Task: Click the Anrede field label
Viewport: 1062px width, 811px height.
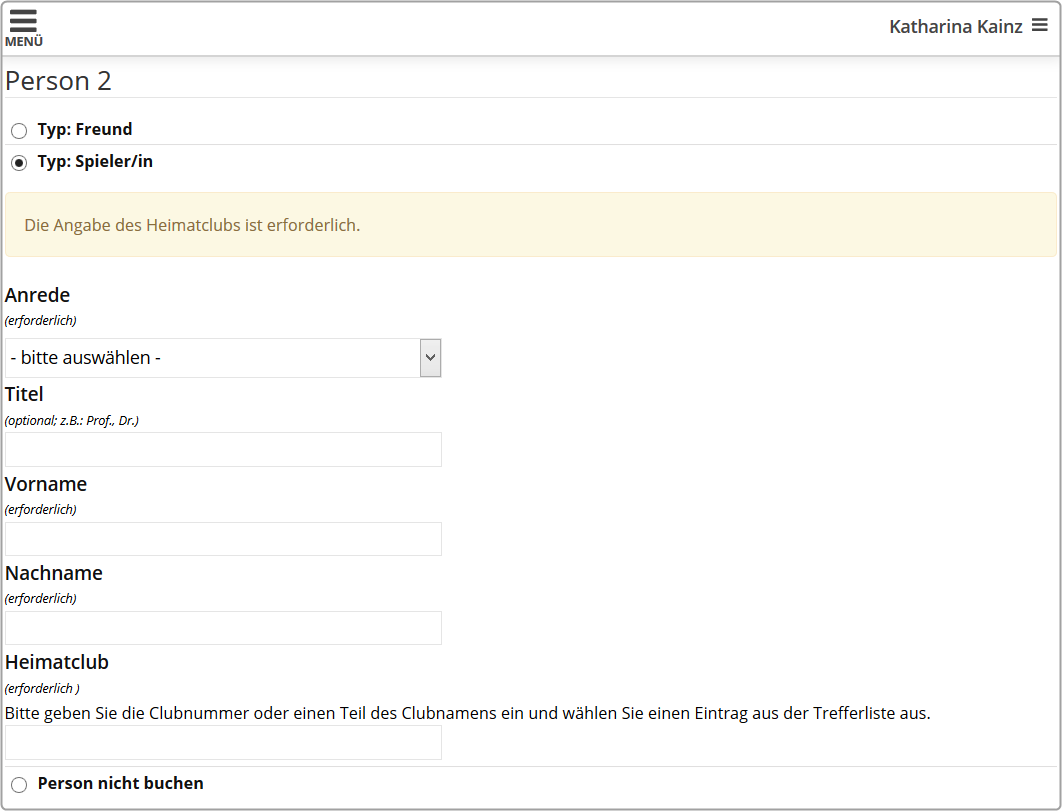Action: 37,295
